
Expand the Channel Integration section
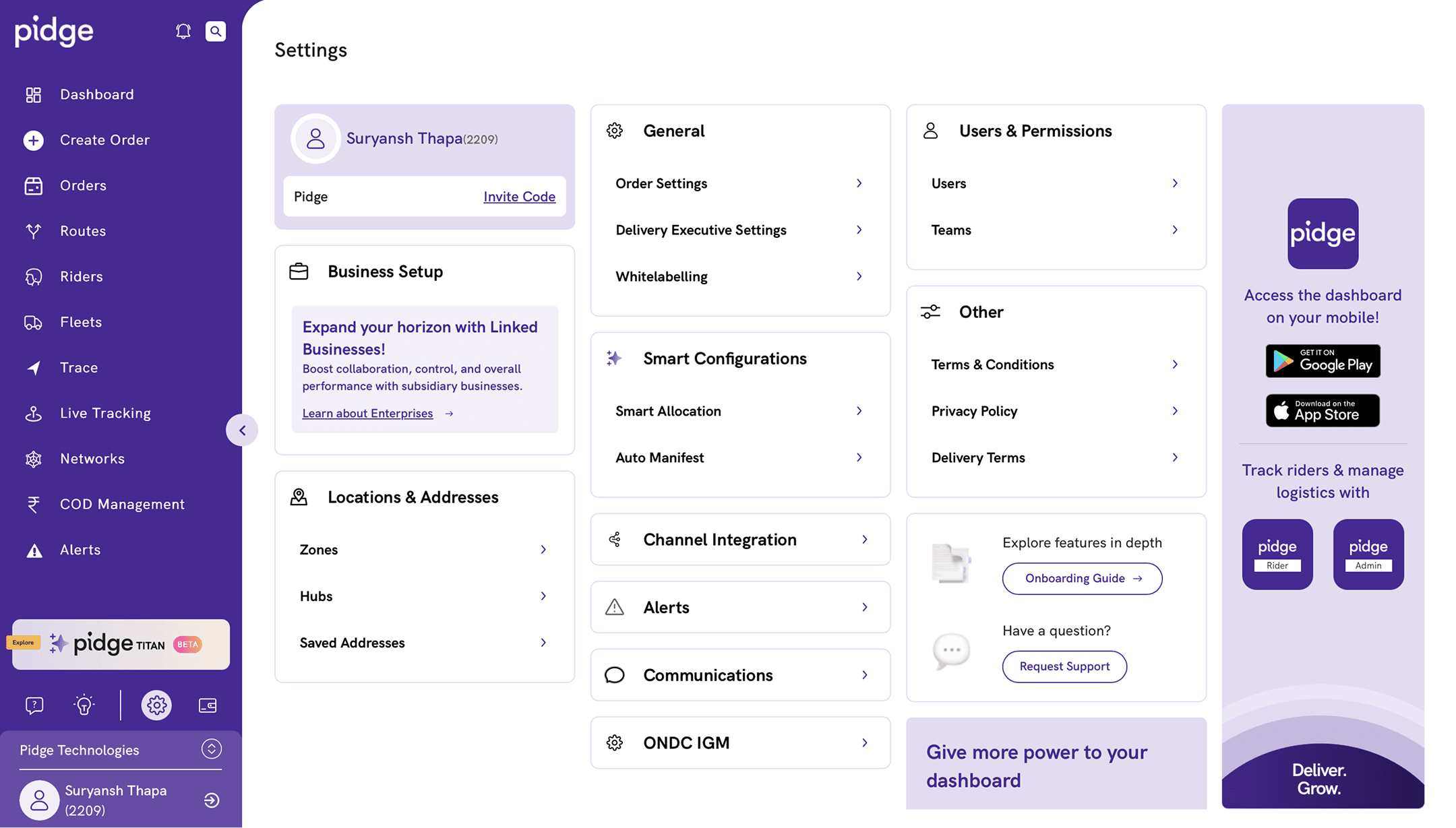click(x=740, y=540)
